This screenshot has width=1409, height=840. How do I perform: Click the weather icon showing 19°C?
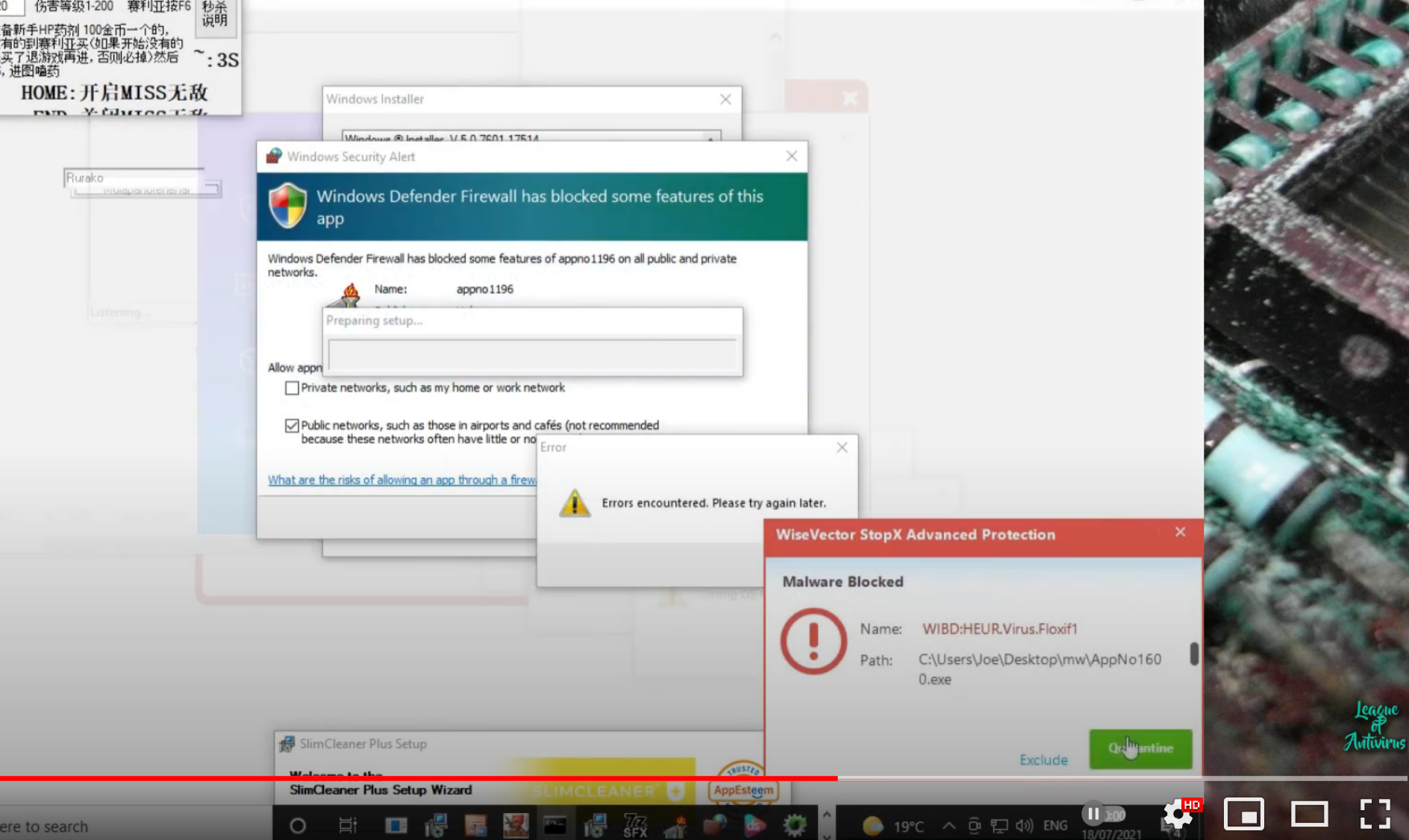[872, 826]
